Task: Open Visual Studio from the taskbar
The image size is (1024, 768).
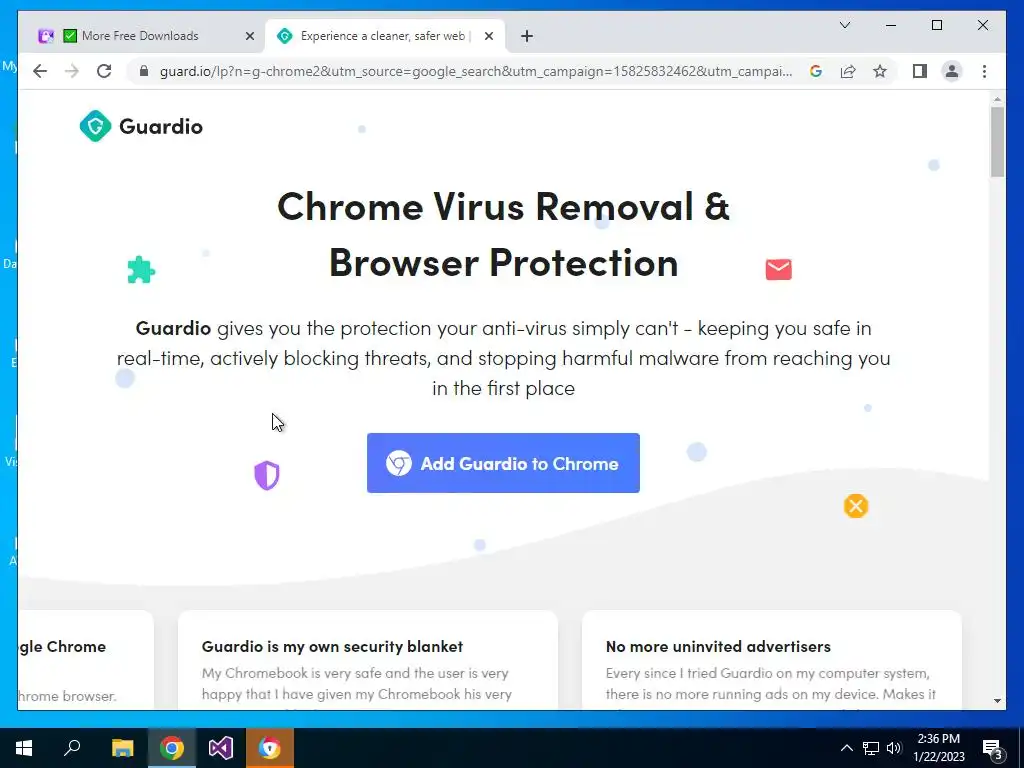Action: (x=221, y=748)
